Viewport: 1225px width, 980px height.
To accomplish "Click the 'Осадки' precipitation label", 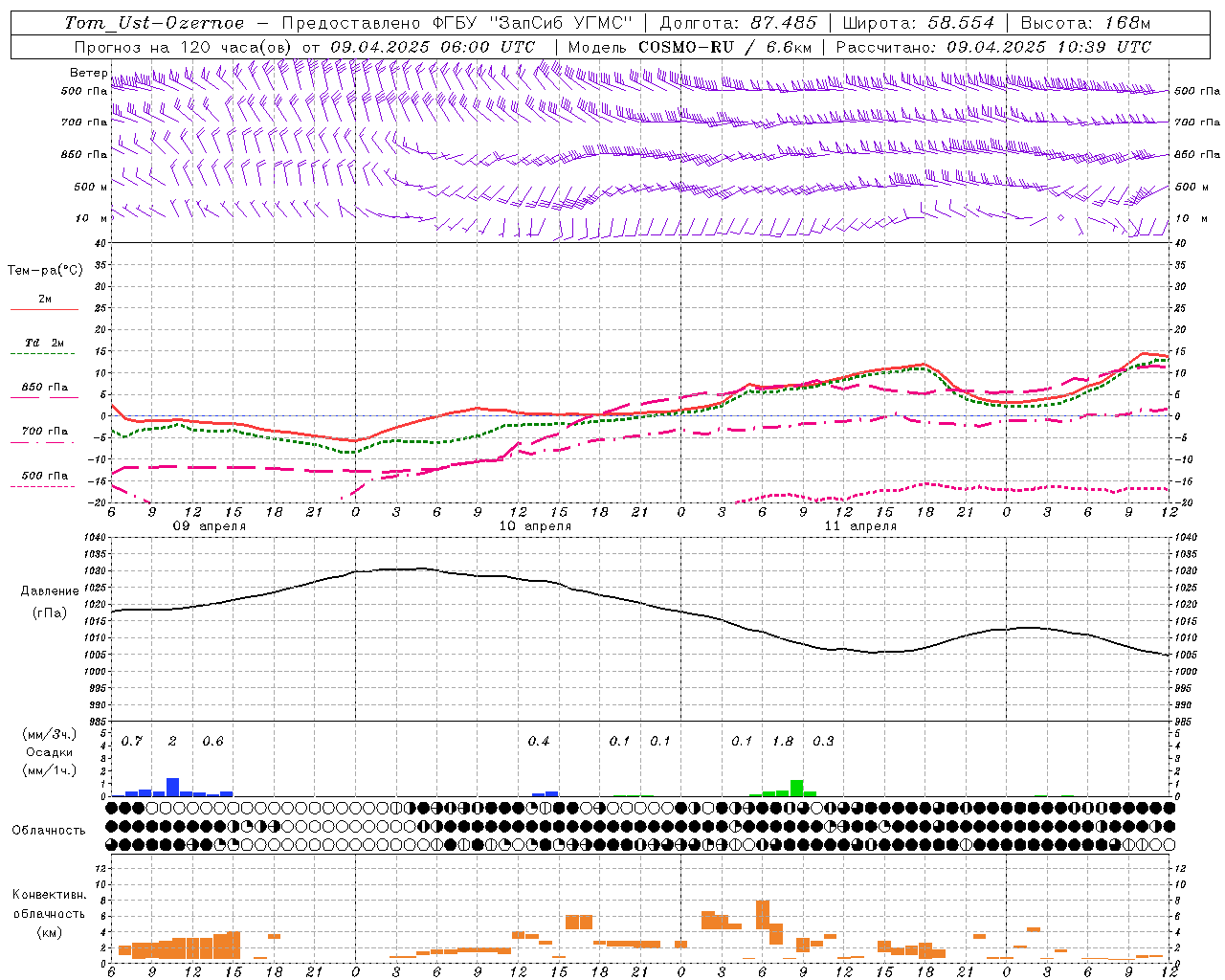I will click(x=49, y=752).
